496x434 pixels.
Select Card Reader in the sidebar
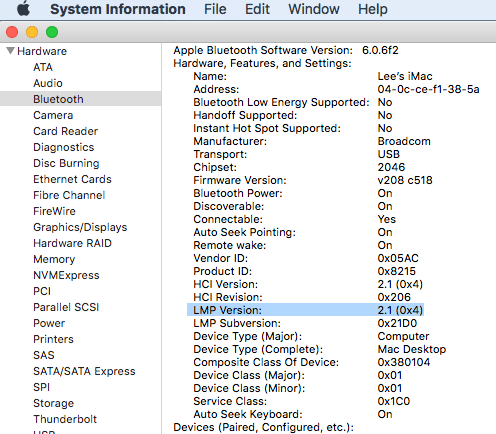tap(65, 131)
